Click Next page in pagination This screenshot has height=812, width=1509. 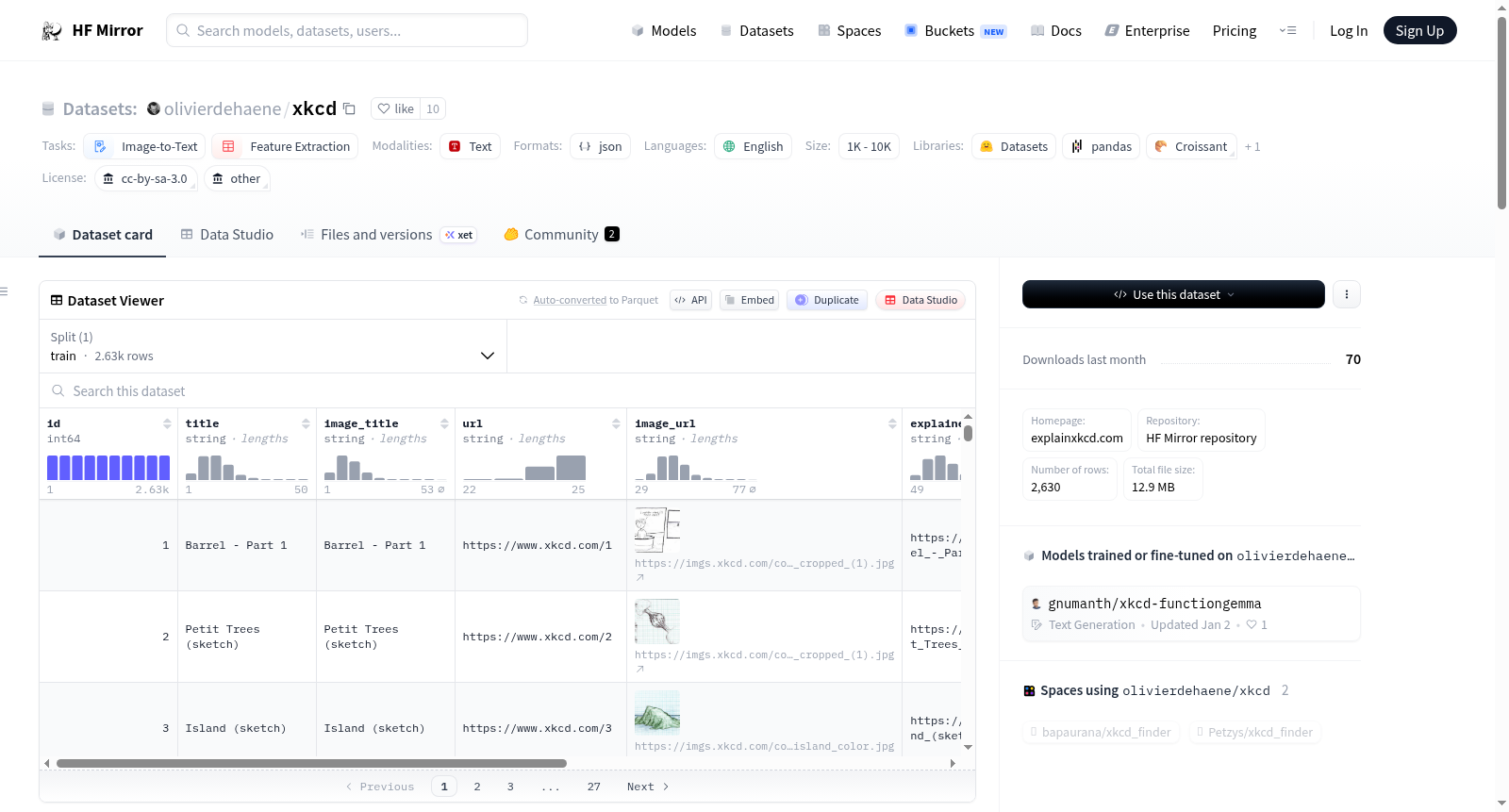(648, 787)
